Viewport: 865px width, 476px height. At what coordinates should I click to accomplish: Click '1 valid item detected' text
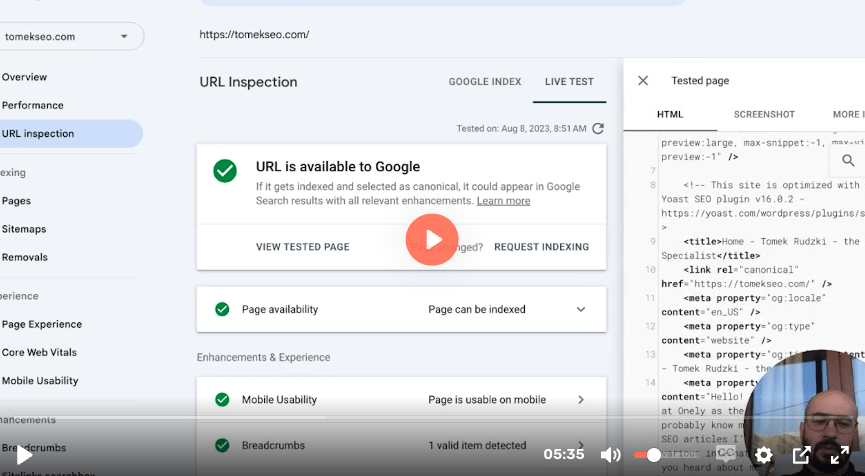pyautogui.click(x=477, y=445)
